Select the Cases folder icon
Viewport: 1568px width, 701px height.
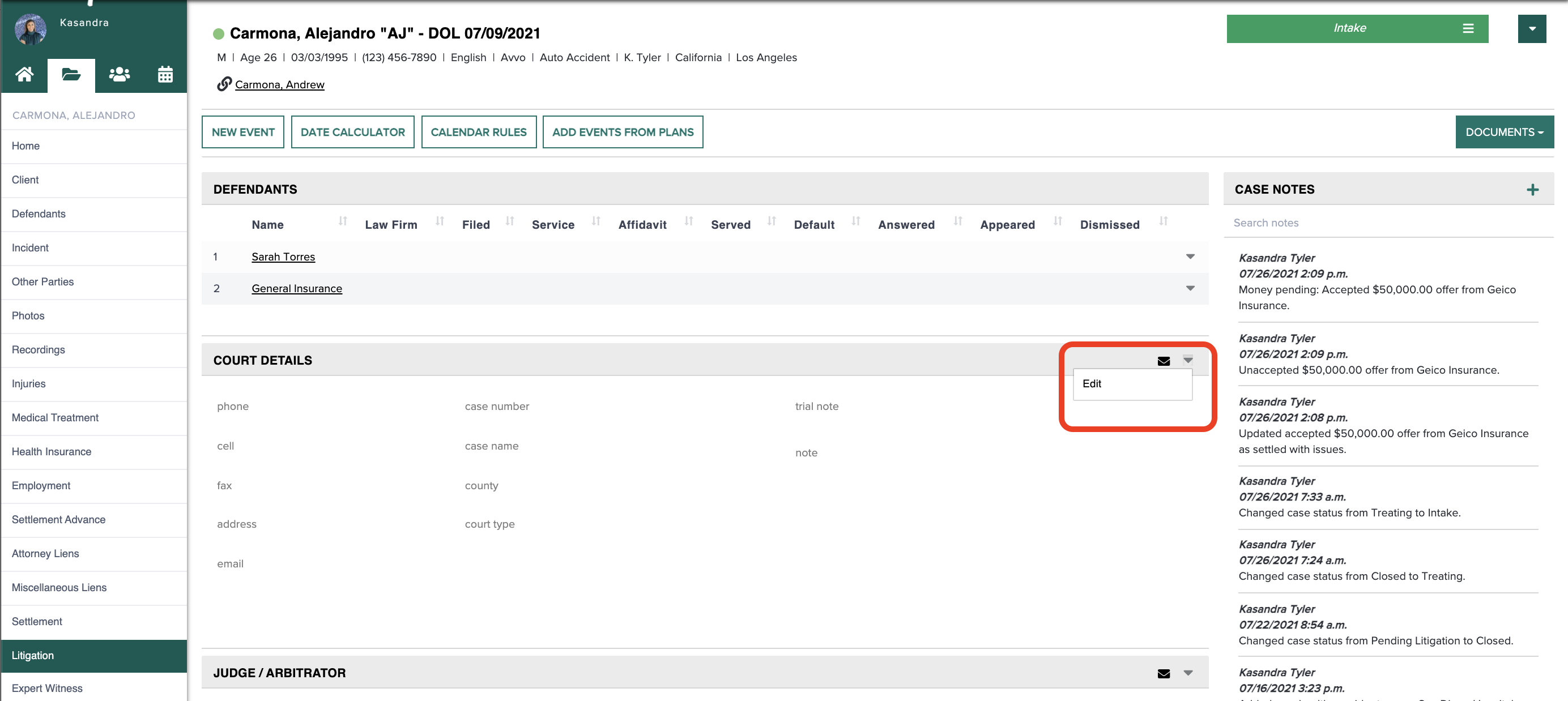[71, 74]
